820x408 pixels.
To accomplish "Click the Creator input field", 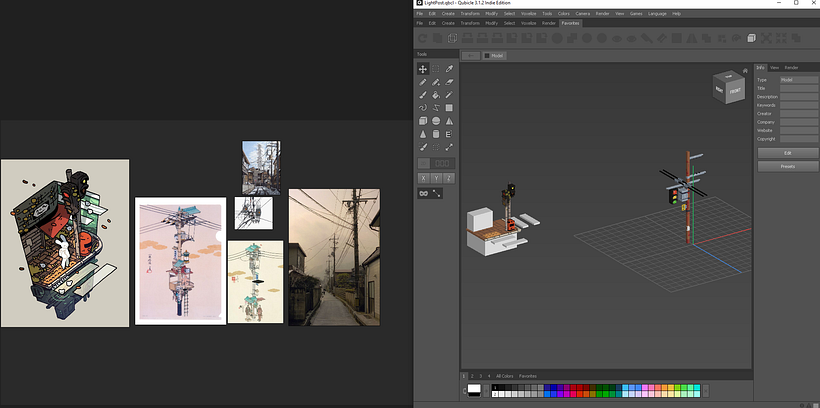I will coord(799,114).
